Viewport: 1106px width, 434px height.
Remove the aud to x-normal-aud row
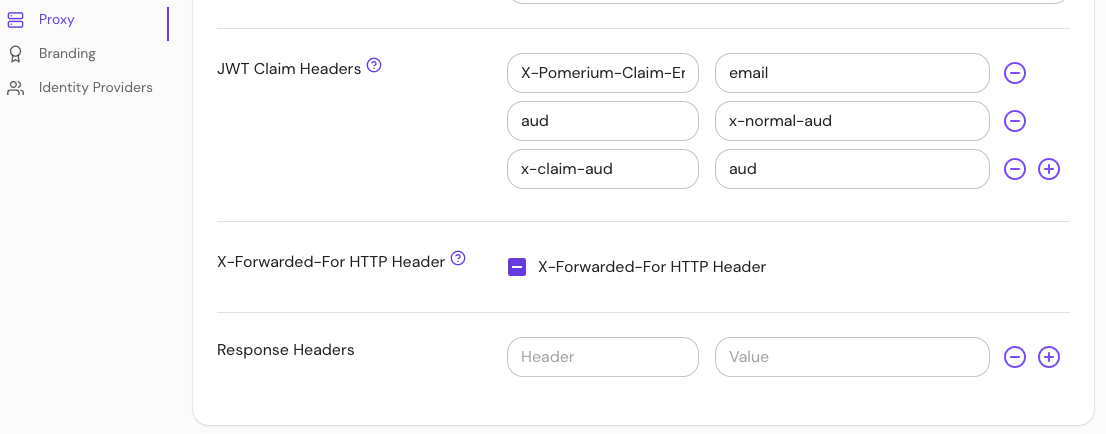(1015, 121)
